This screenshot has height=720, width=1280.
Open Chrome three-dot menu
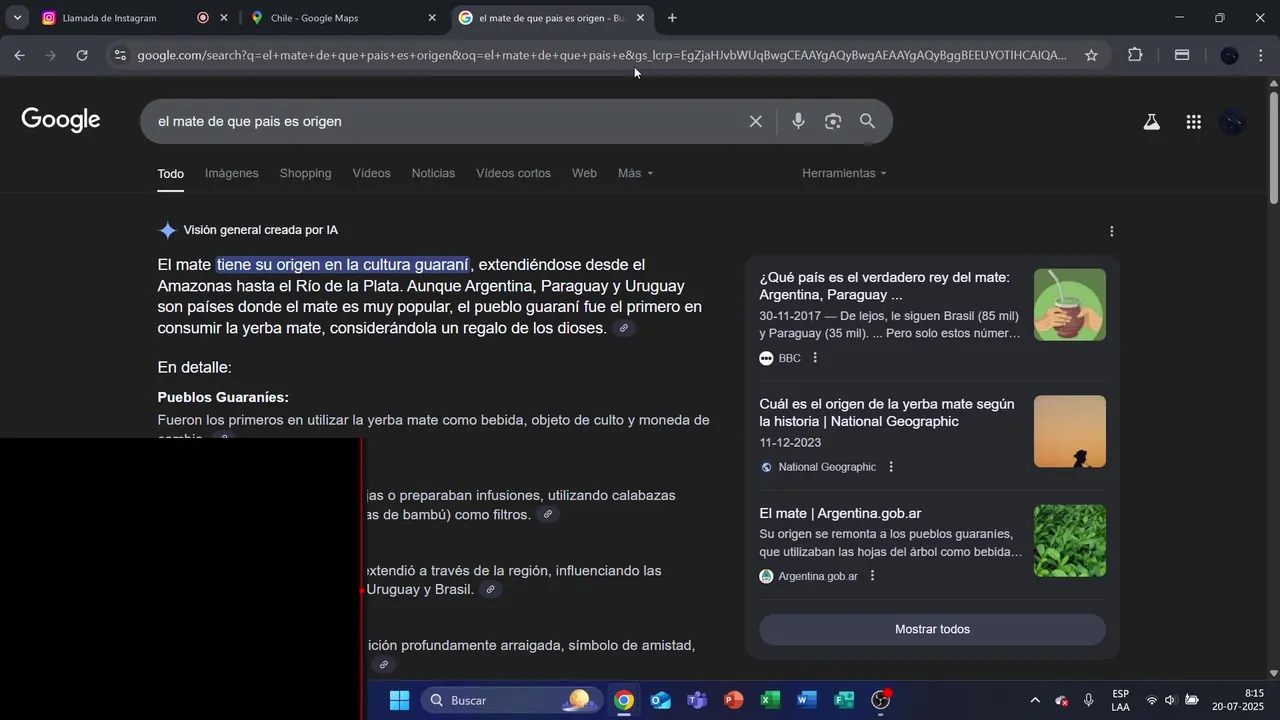1260,55
